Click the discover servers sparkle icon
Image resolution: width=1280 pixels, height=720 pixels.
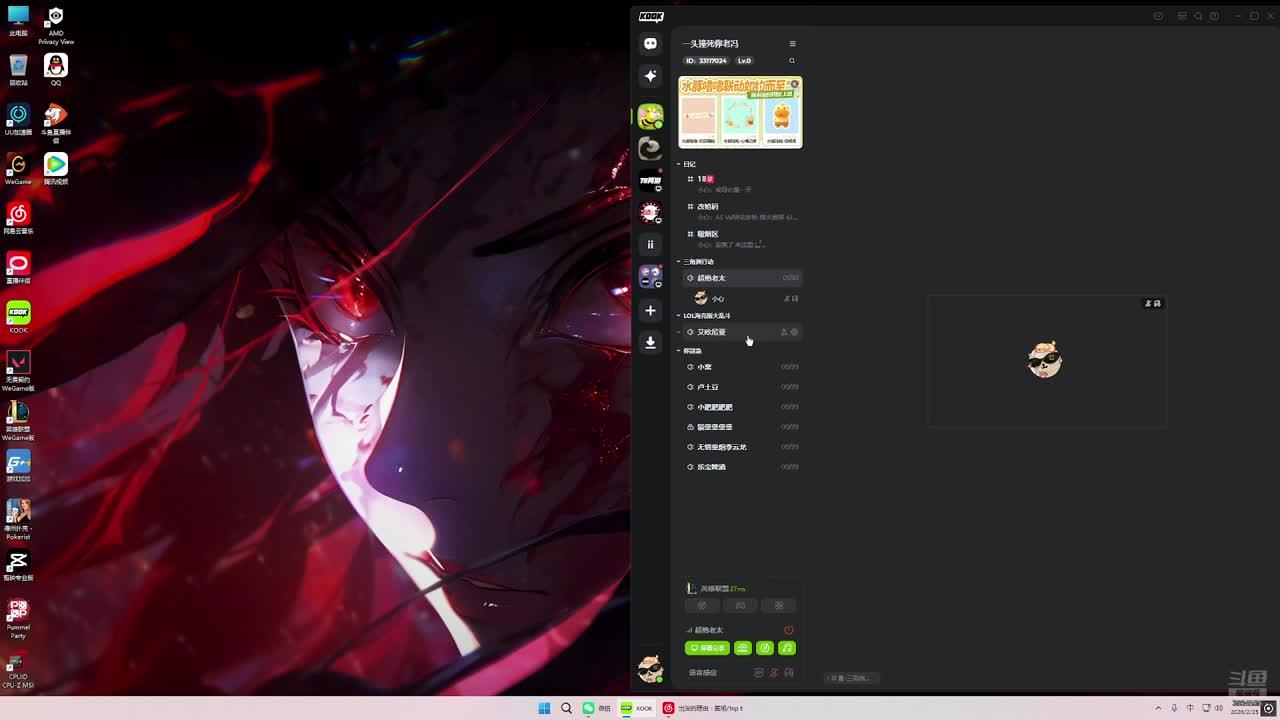(650, 76)
